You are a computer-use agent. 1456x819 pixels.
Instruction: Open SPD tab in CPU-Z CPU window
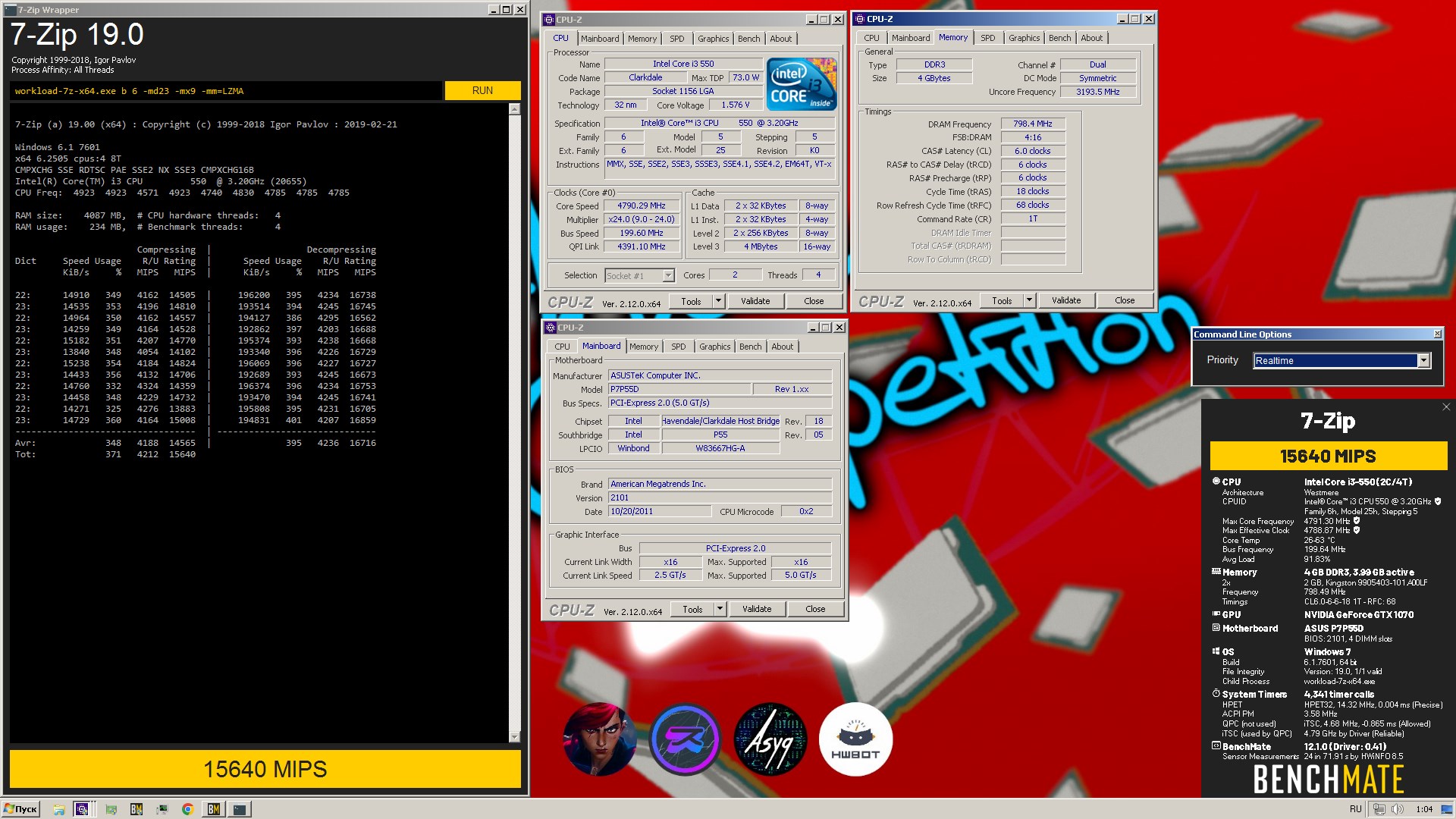click(x=677, y=39)
